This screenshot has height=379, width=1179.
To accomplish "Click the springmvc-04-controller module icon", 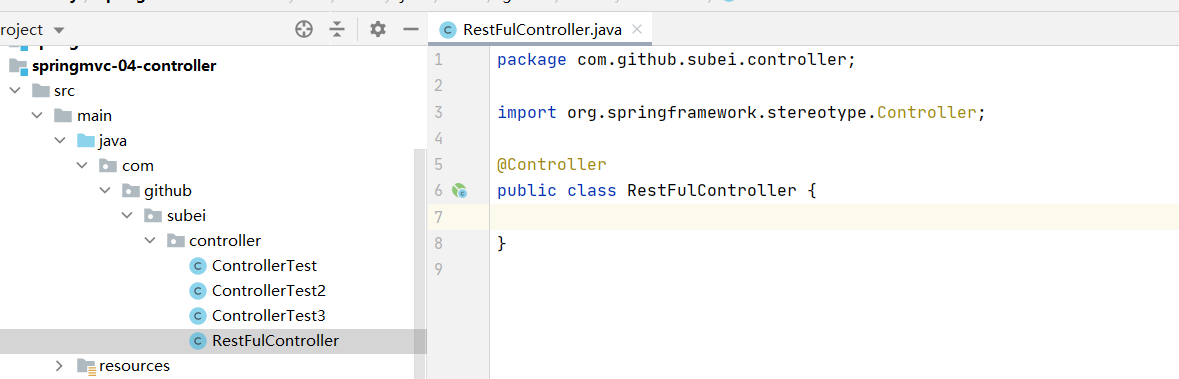I will 18,66.
